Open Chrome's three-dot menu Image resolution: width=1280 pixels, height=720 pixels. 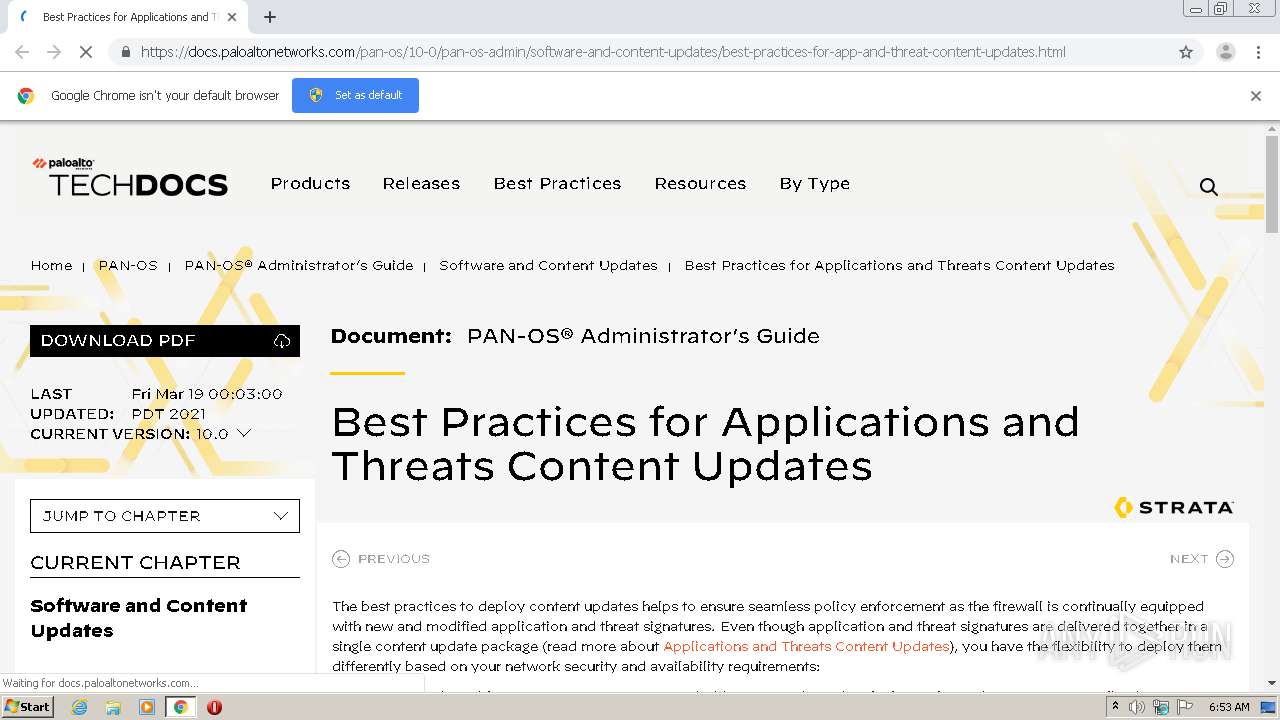(1258, 52)
